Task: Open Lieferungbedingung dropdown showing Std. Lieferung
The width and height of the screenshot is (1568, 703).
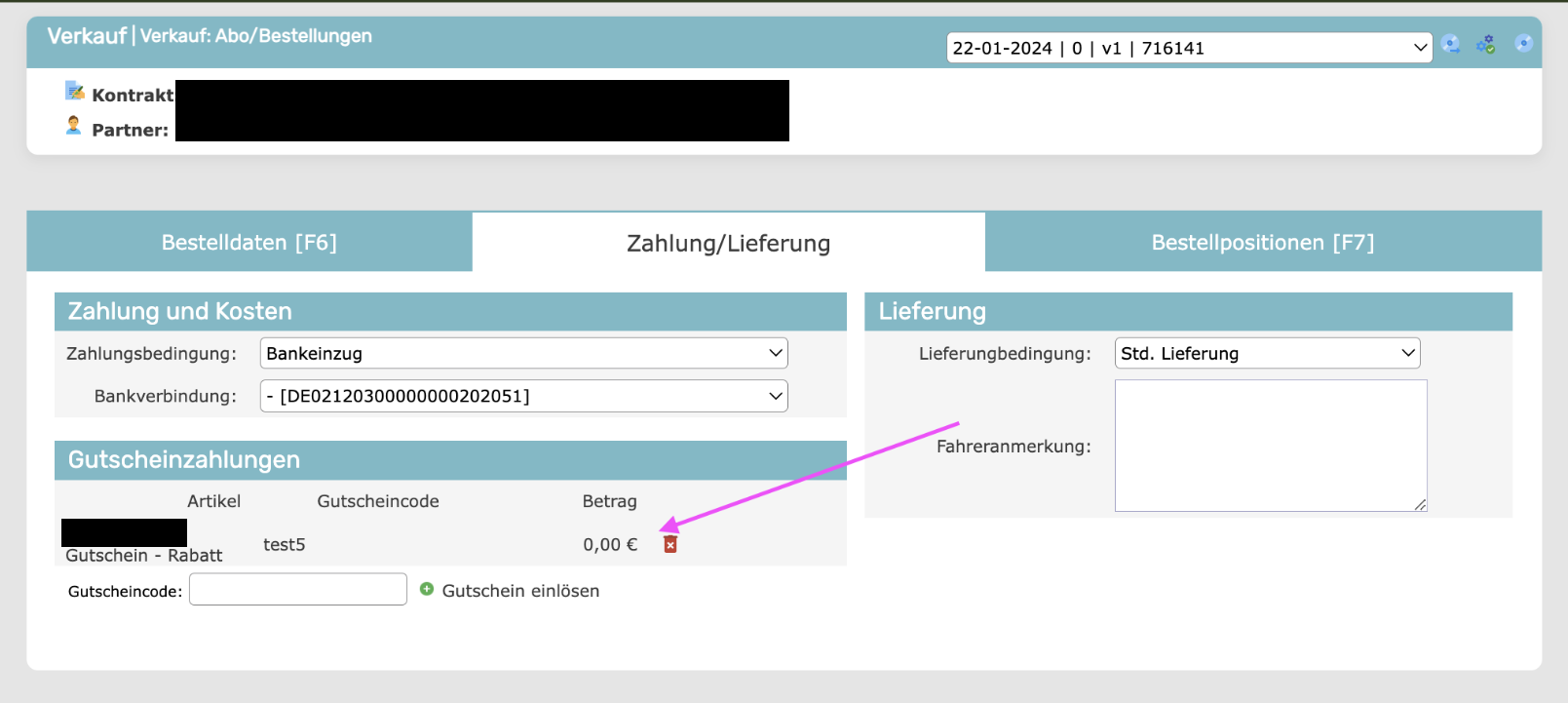Action: click(x=1267, y=353)
